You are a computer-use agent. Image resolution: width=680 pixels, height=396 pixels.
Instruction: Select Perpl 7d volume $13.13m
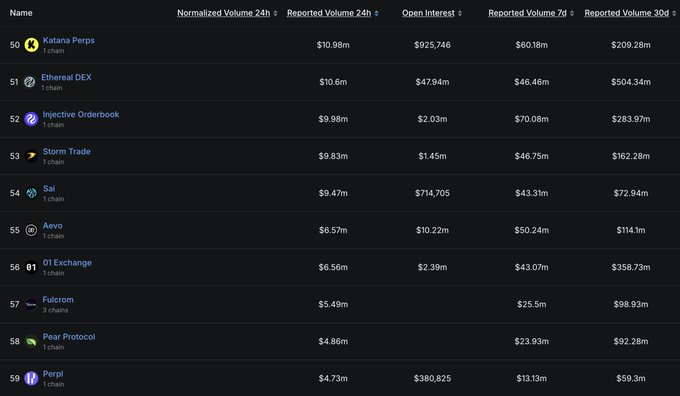coord(532,379)
